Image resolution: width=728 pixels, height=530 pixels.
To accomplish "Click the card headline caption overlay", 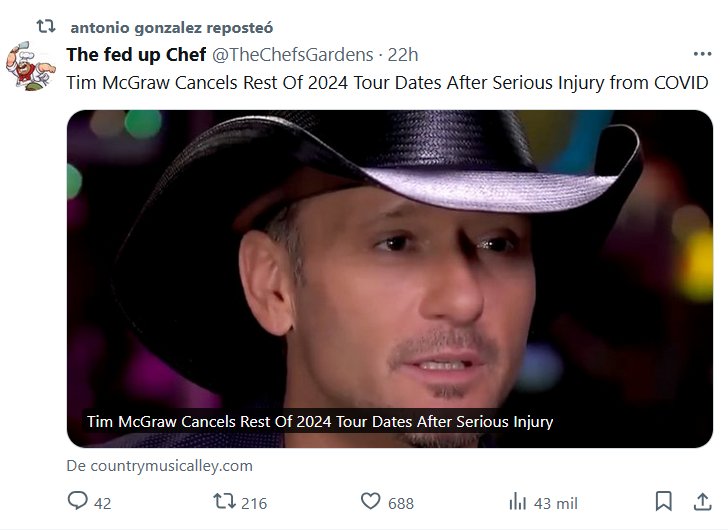I will (x=320, y=422).
